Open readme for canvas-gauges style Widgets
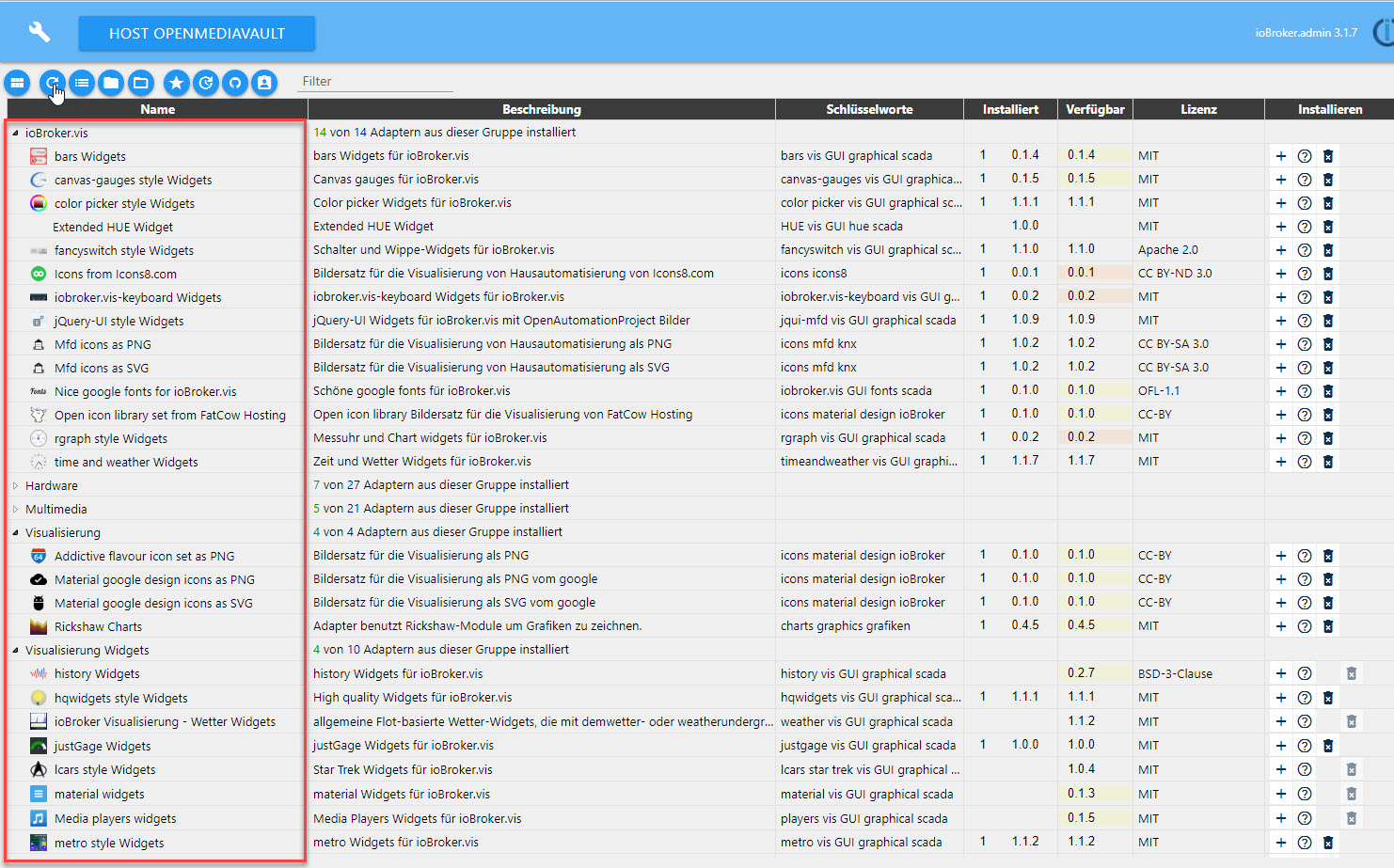Image resolution: width=1394 pixels, height=868 pixels. [x=1305, y=180]
